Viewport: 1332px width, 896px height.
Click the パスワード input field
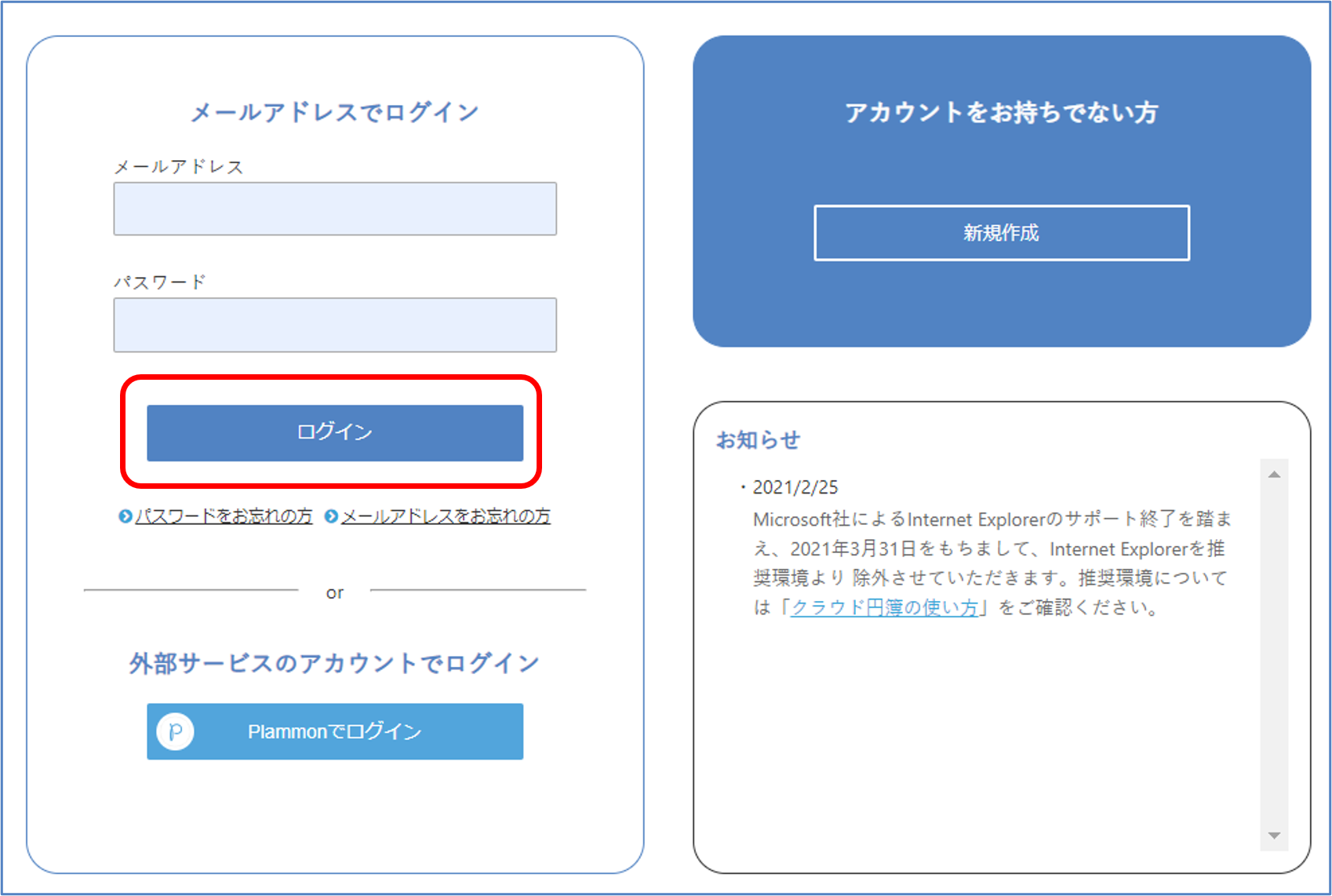point(335,325)
